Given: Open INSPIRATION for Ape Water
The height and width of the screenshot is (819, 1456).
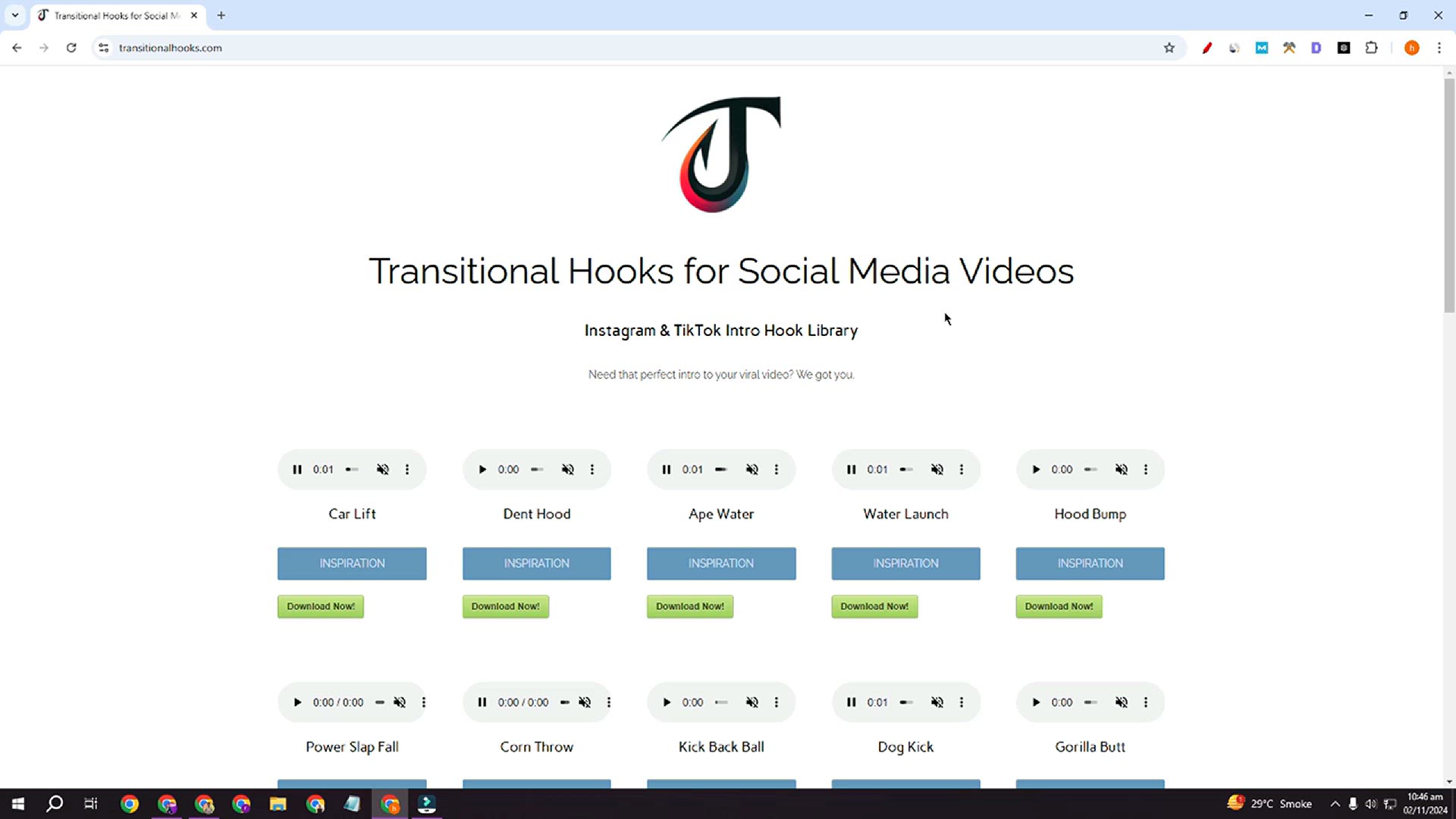Looking at the screenshot, I should (x=721, y=563).
